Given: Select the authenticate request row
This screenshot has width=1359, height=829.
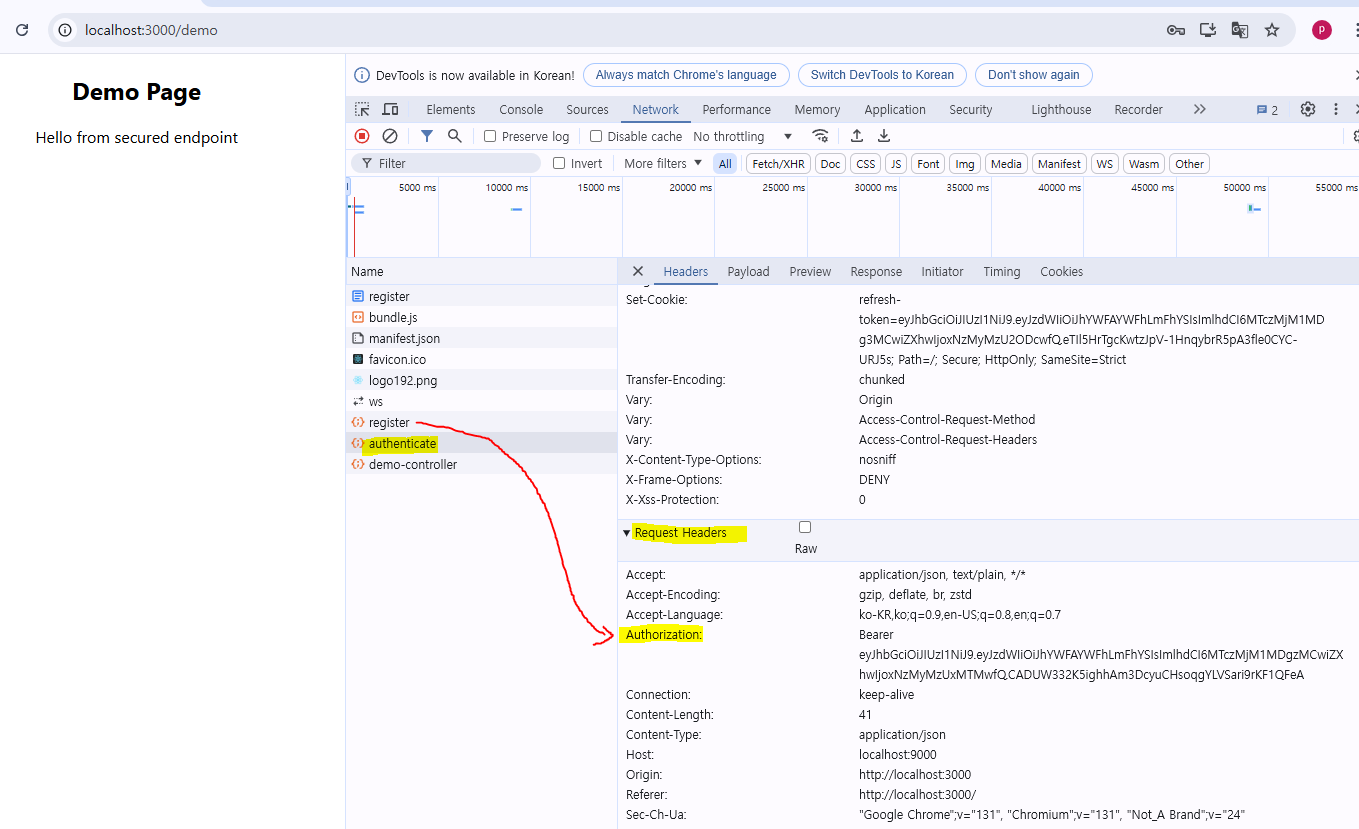Looking at the screenshot, I should click(x=481, y=443).
